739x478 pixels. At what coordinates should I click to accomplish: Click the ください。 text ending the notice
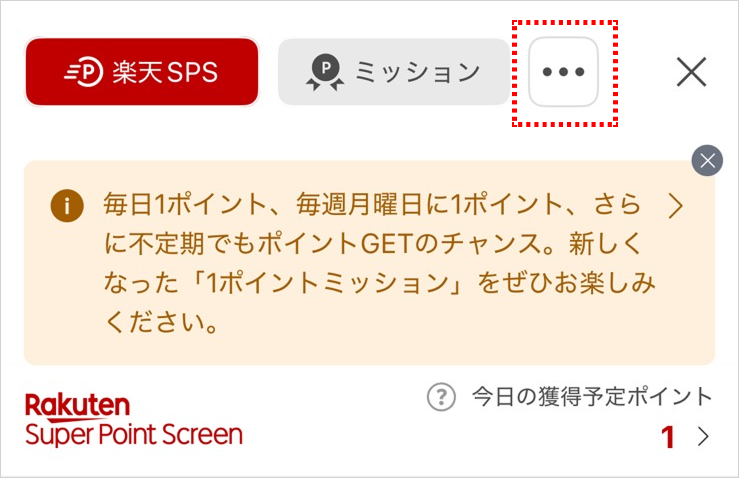[x=161, y=323]
